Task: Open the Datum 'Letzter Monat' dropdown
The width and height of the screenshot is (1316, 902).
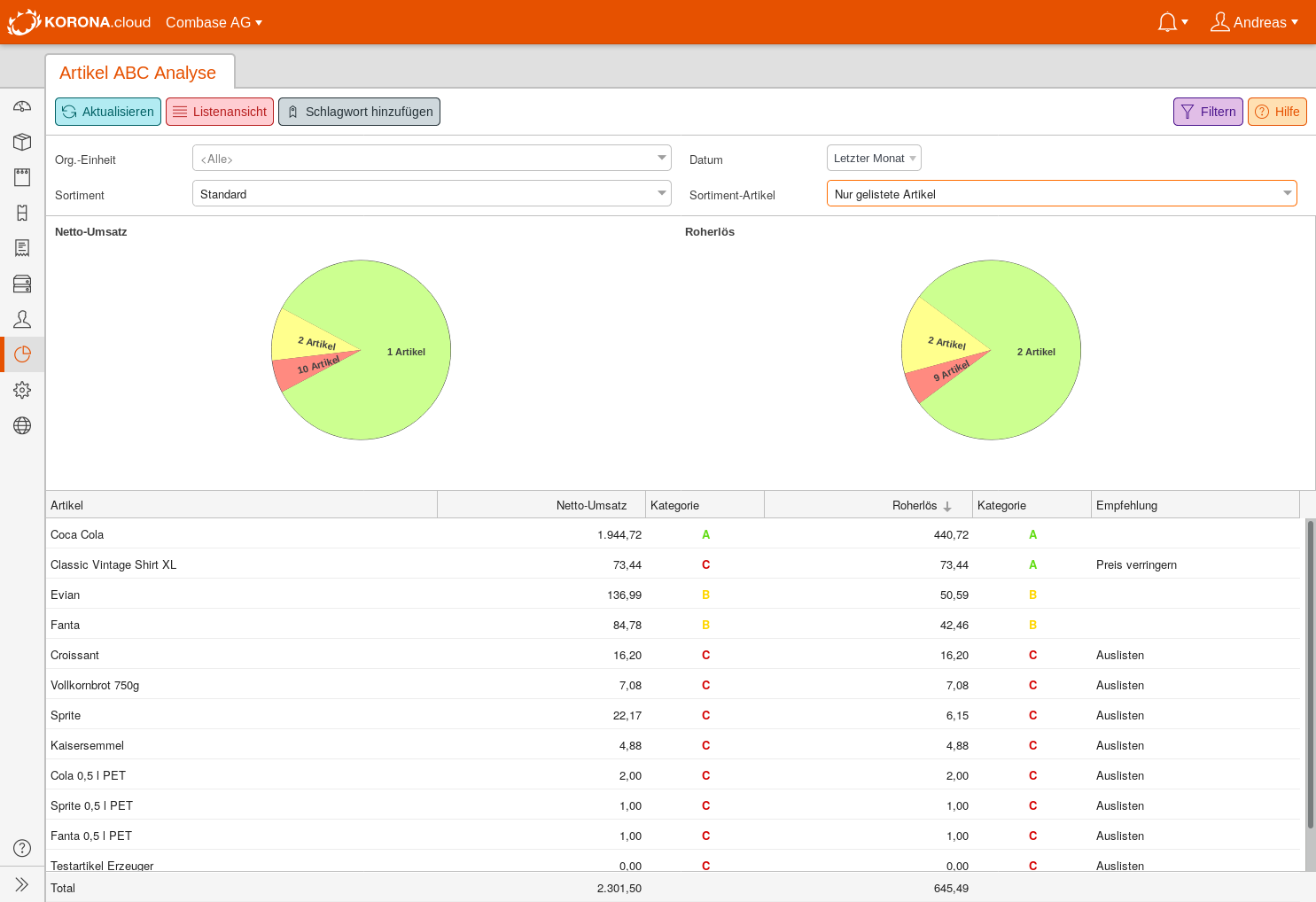Action: [x=874, y=159]
